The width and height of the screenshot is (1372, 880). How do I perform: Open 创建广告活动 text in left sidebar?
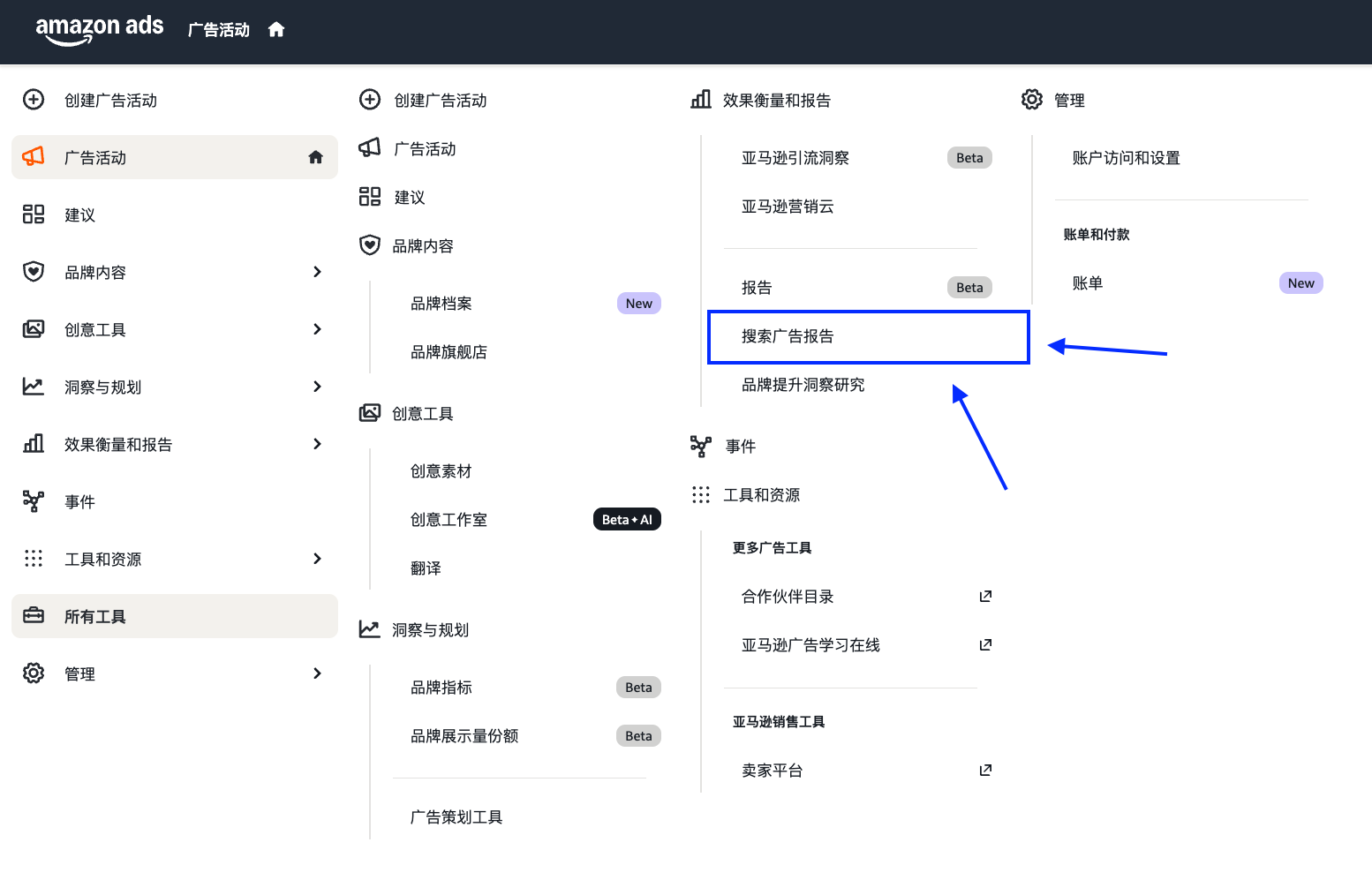tap(110, 101)
